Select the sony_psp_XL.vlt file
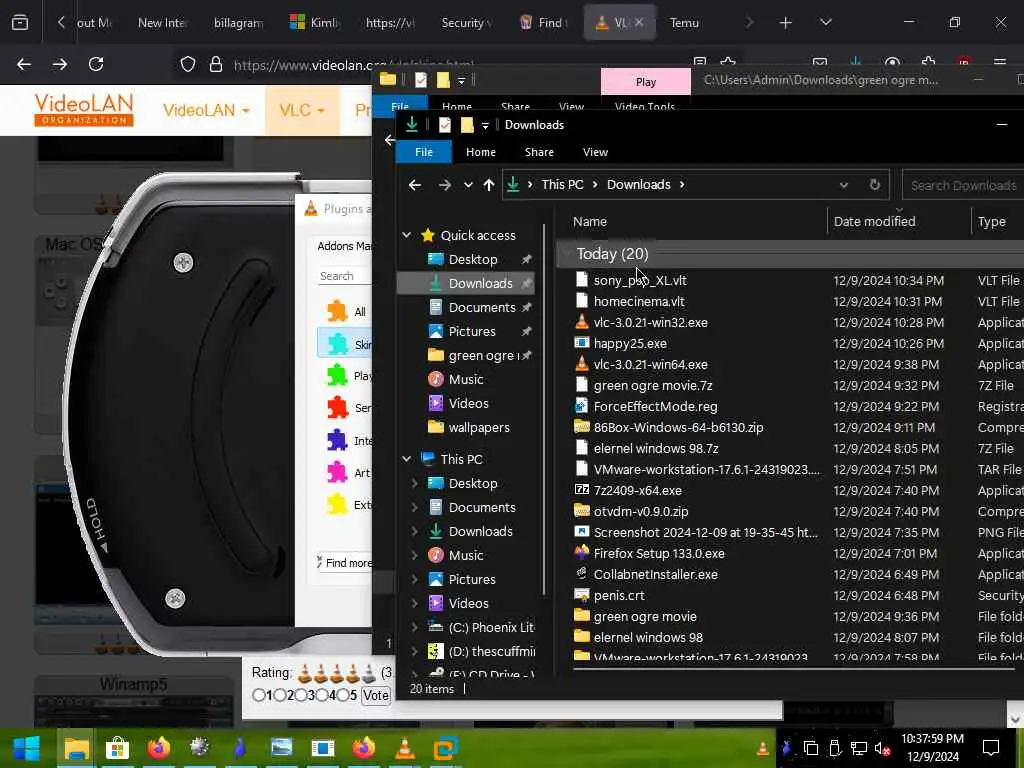 (639, 281)
